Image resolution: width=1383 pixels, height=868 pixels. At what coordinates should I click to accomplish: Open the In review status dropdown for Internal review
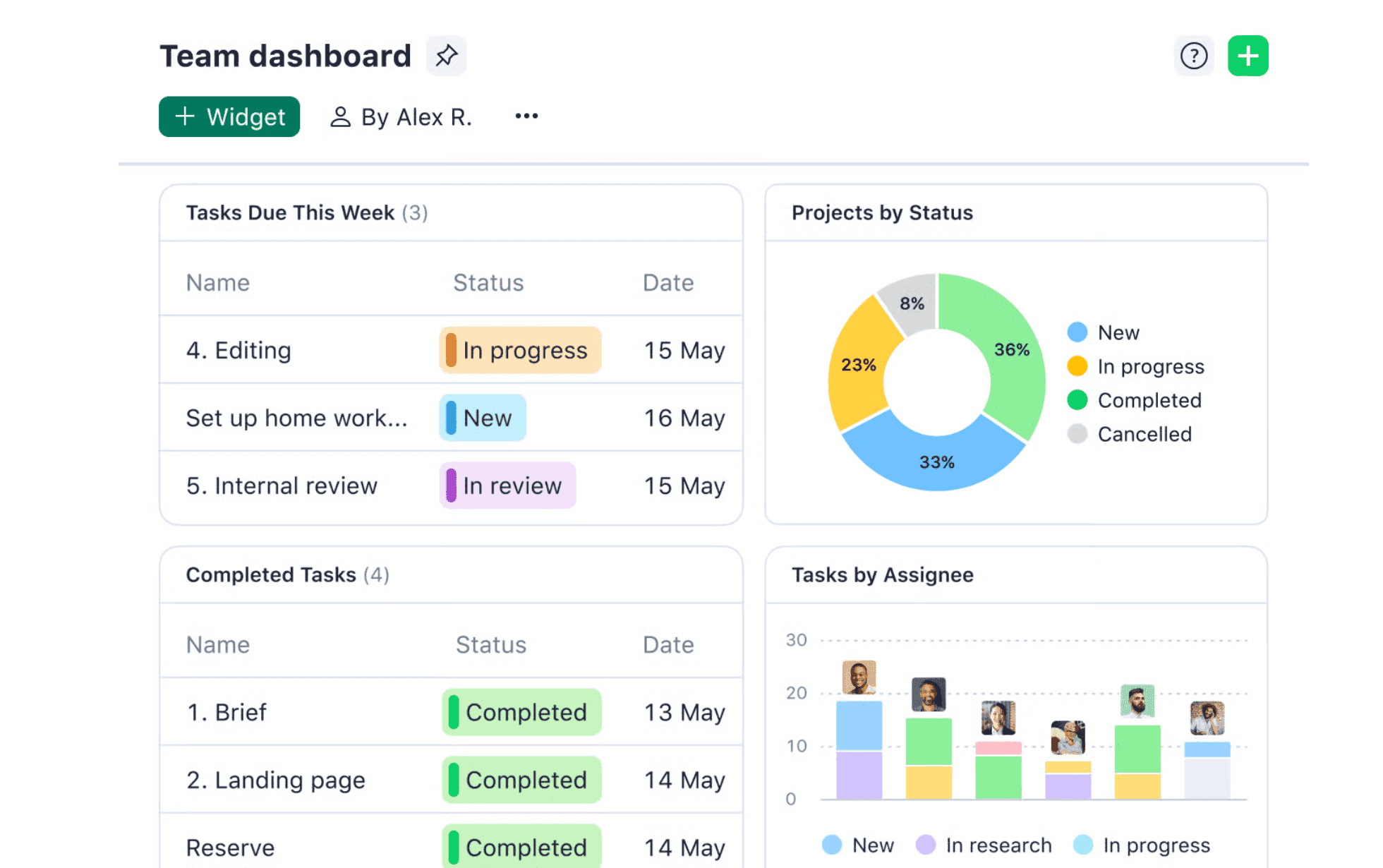pyautogui.click(x=507, y=486)
